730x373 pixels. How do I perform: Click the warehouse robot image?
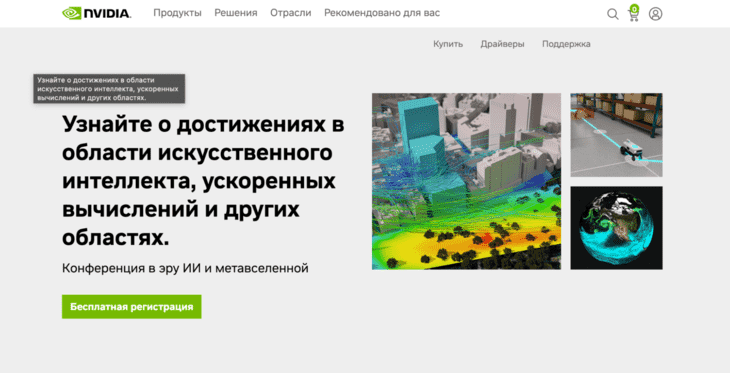click(x=616, y=135)
